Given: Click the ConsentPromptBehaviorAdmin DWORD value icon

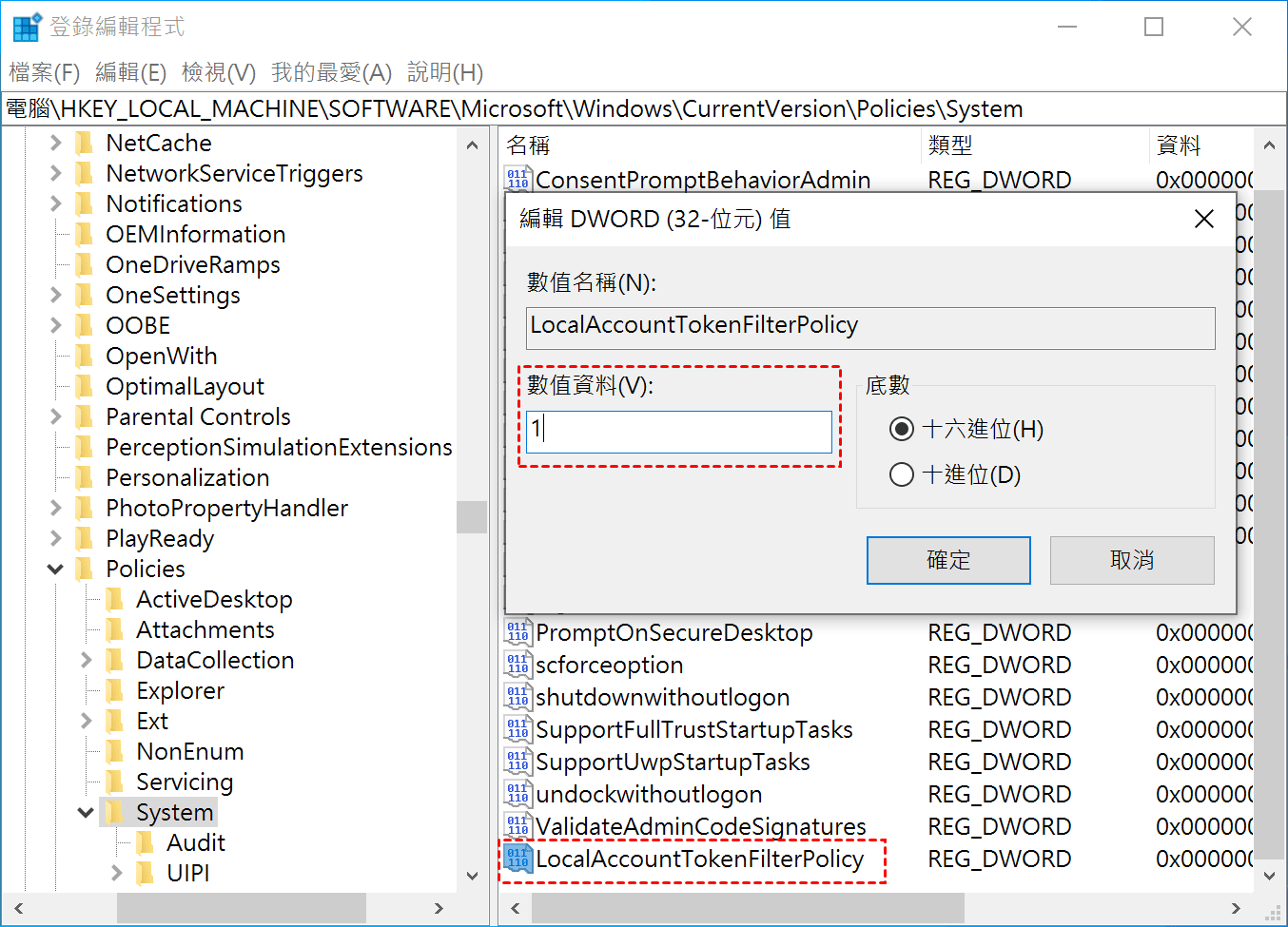Looking at the screenshot, I should point(517,179).
